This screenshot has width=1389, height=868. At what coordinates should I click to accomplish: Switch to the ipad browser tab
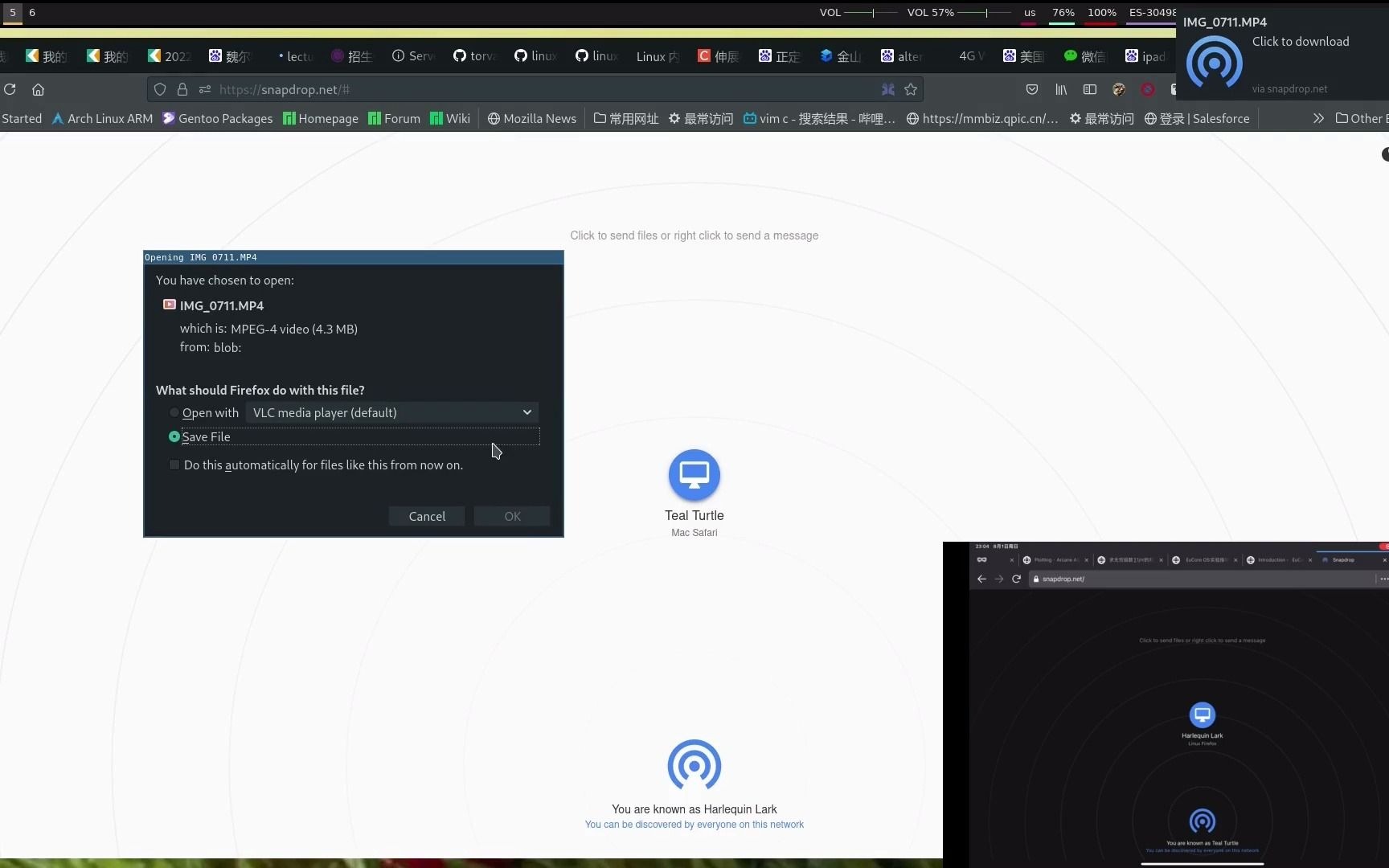[x=1146, y=56]
